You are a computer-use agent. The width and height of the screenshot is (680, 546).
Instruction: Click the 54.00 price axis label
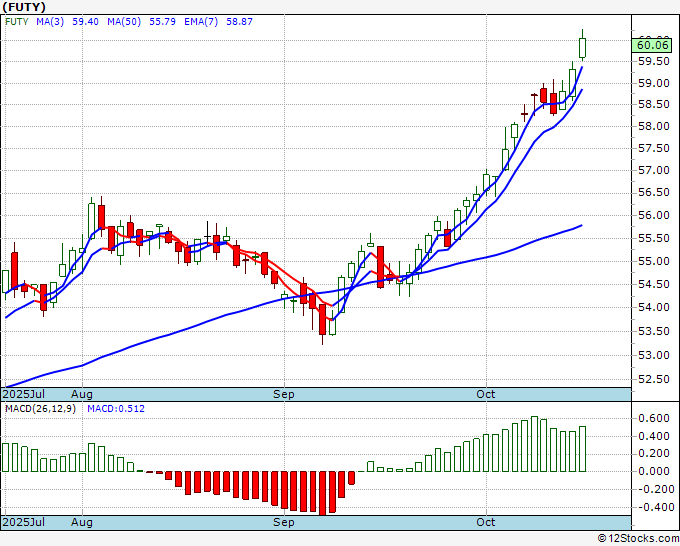coord(654,307)
